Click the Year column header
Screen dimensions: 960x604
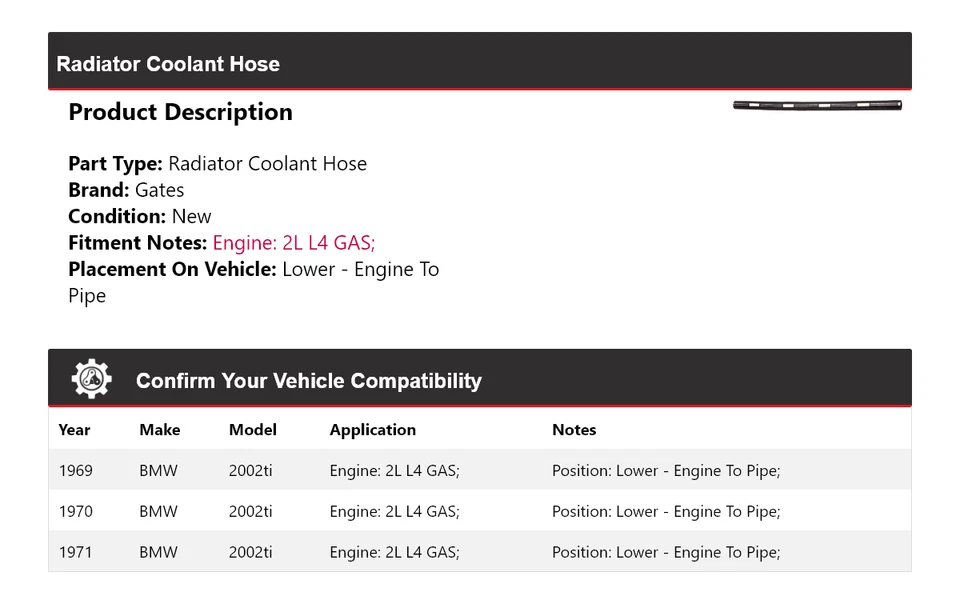pos(74,430)
